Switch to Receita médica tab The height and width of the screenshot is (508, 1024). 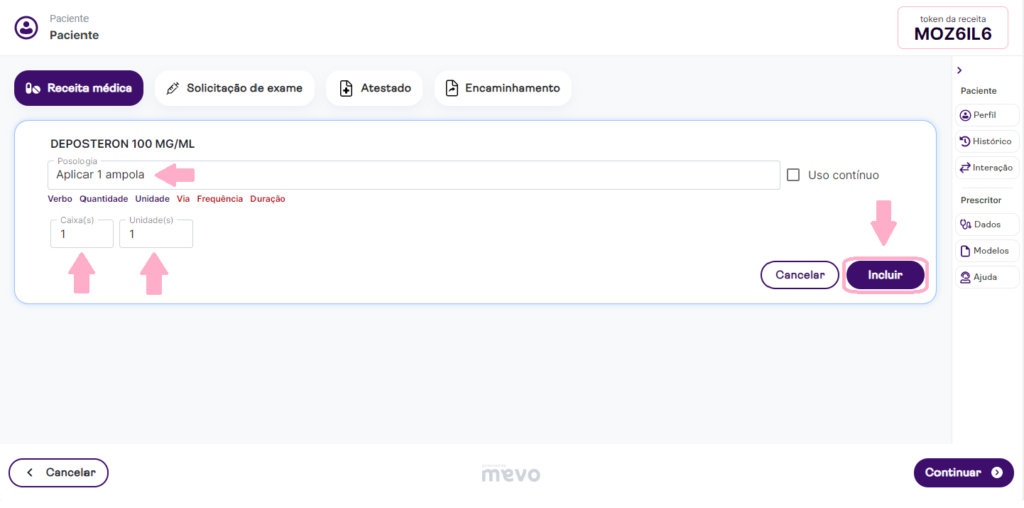point(79,88)
